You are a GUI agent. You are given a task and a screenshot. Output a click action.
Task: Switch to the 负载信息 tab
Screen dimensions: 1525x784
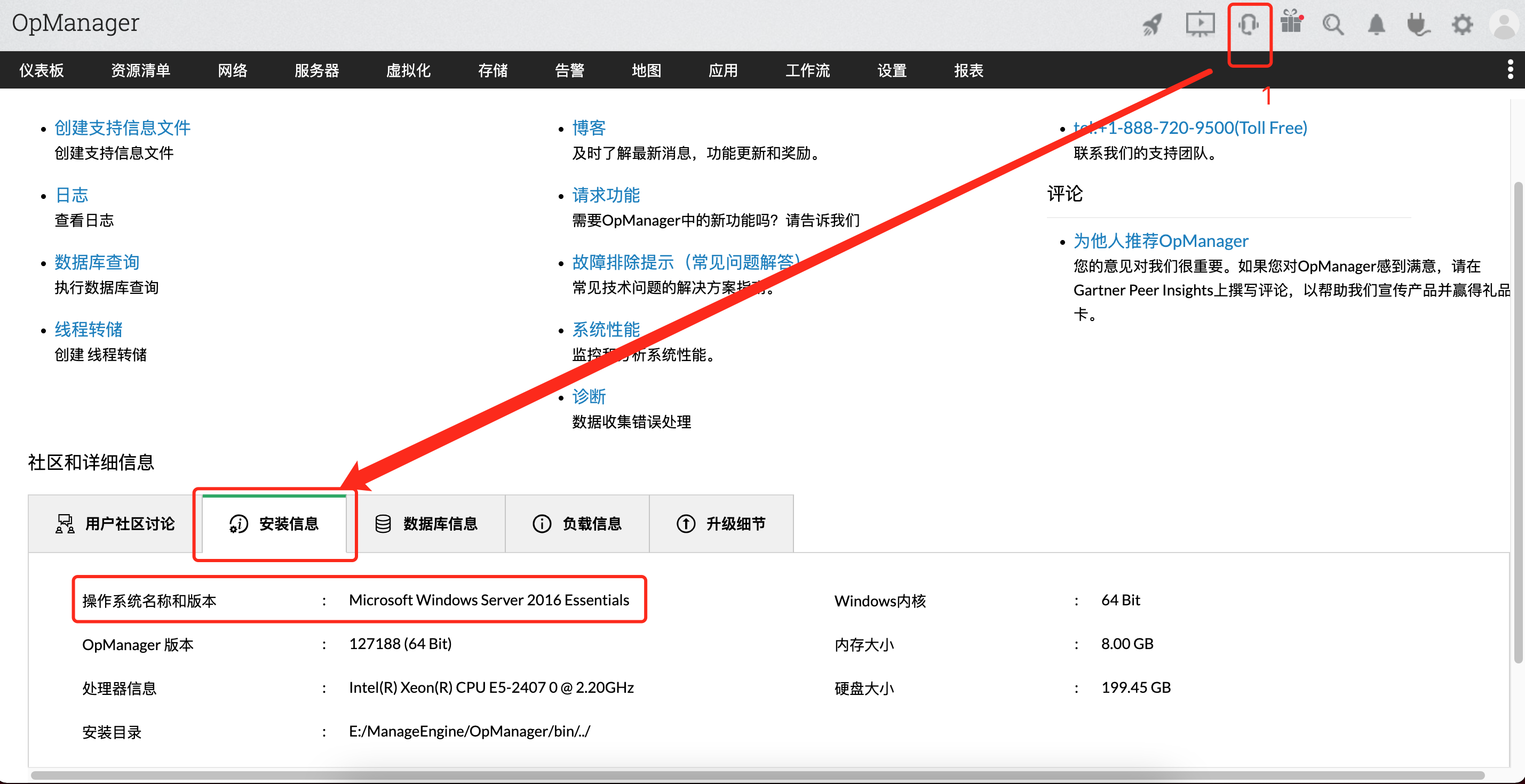tap(577, 524)
